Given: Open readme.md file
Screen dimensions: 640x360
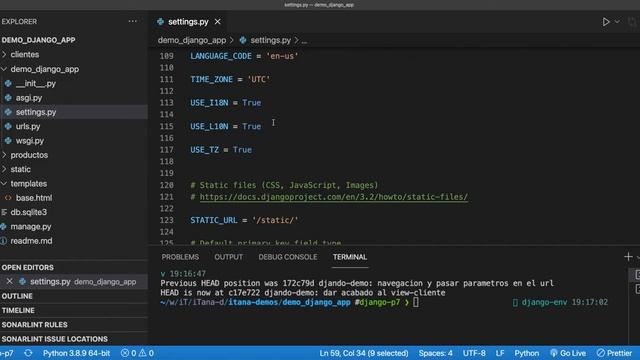Looking at the screenshot, I should tap(31, 241).
